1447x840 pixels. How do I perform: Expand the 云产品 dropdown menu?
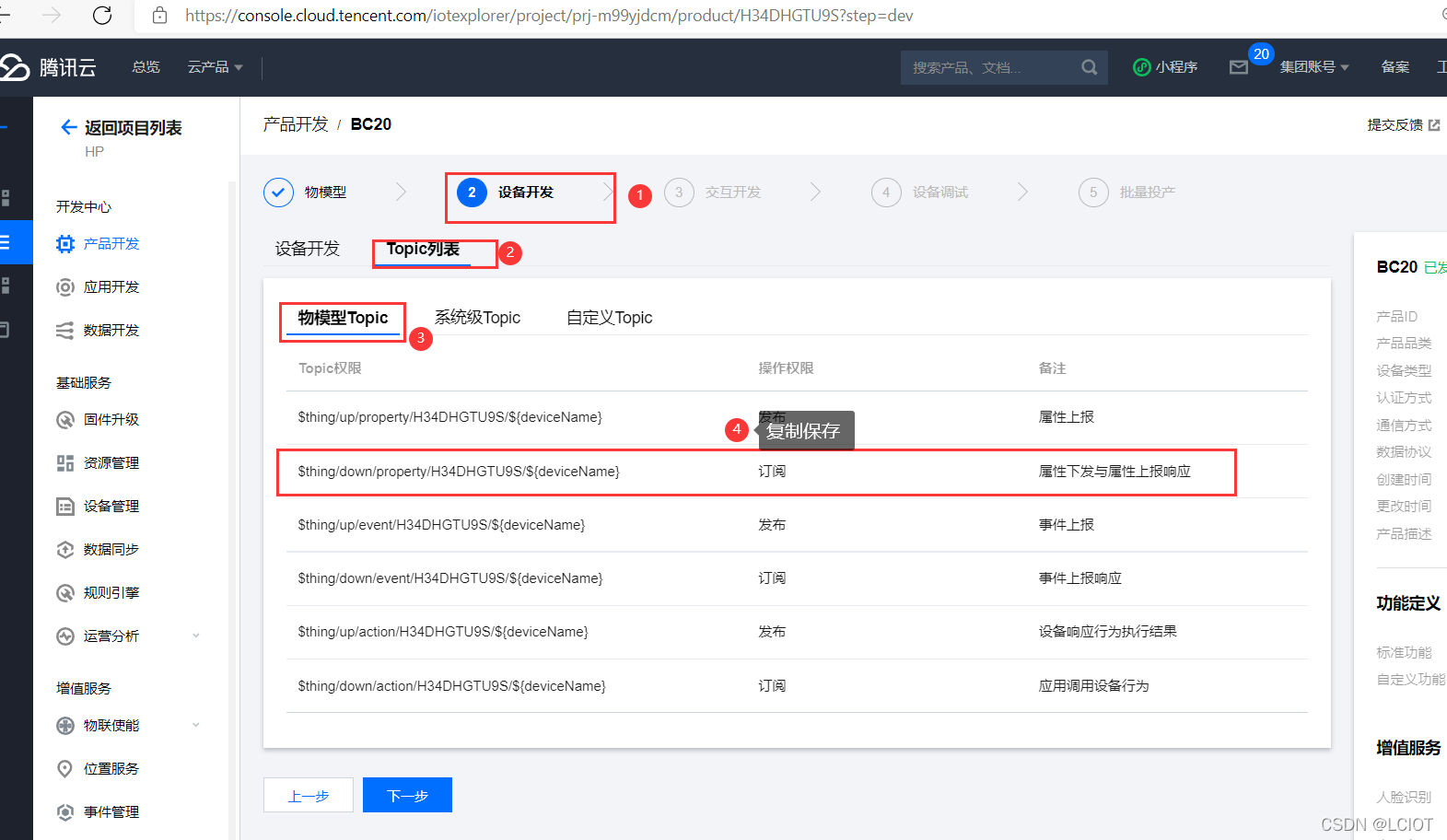tap(216, 67)
